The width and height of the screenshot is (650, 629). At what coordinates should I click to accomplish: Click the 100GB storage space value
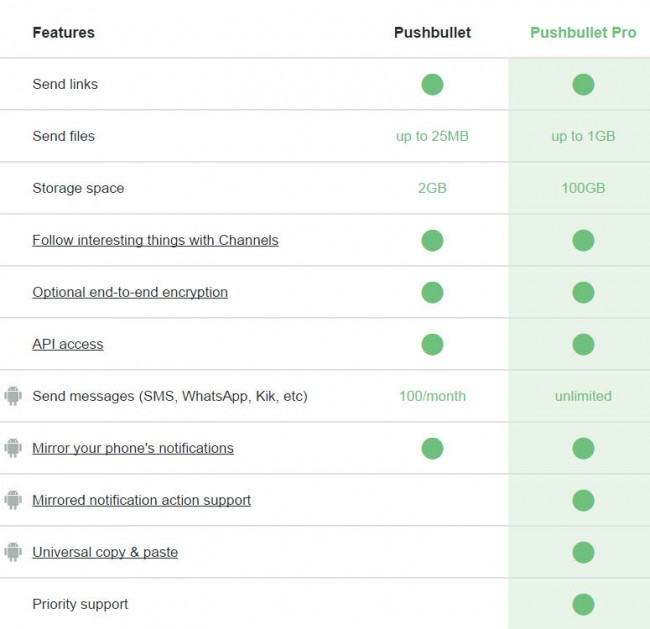click(583, 188)
